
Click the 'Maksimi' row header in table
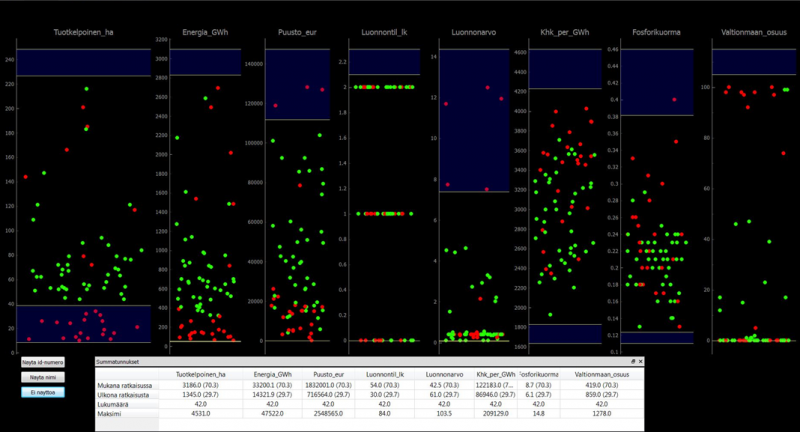125,414
